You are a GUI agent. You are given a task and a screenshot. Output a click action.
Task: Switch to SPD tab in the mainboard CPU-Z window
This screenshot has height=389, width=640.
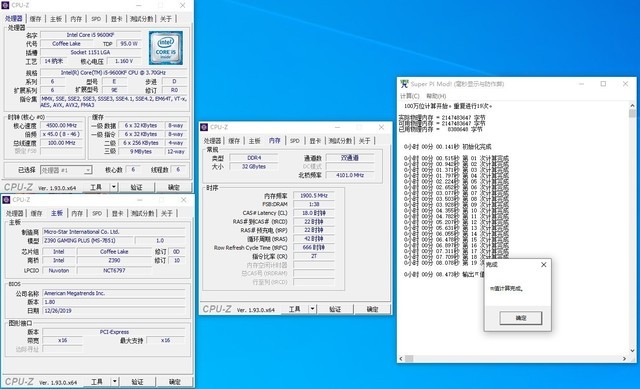[x=97, y=213]
